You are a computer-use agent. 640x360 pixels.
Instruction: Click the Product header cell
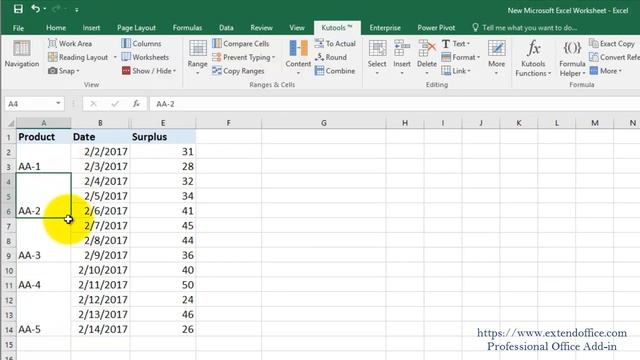[x=44, y=137]
